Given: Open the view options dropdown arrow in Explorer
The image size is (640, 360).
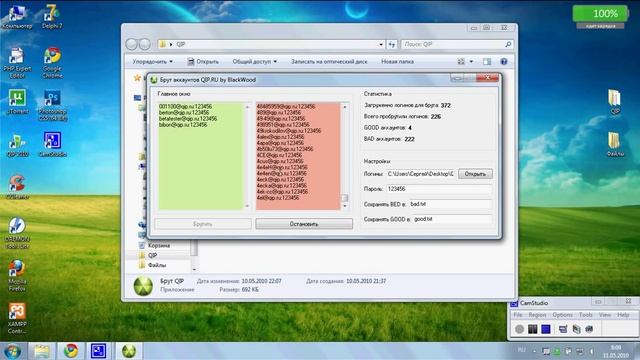Looking at the screenshot, I should pos(471,62).
